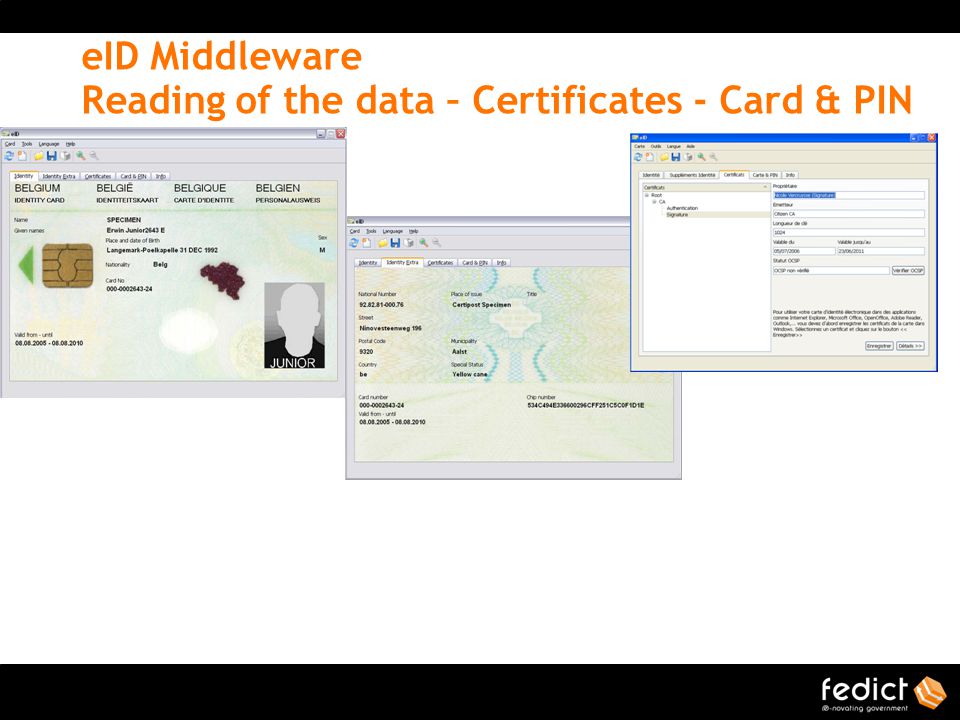The image size is (960, 720).
Task: Click the Propriétaire field with the selected name
Action: pos(849,195)
